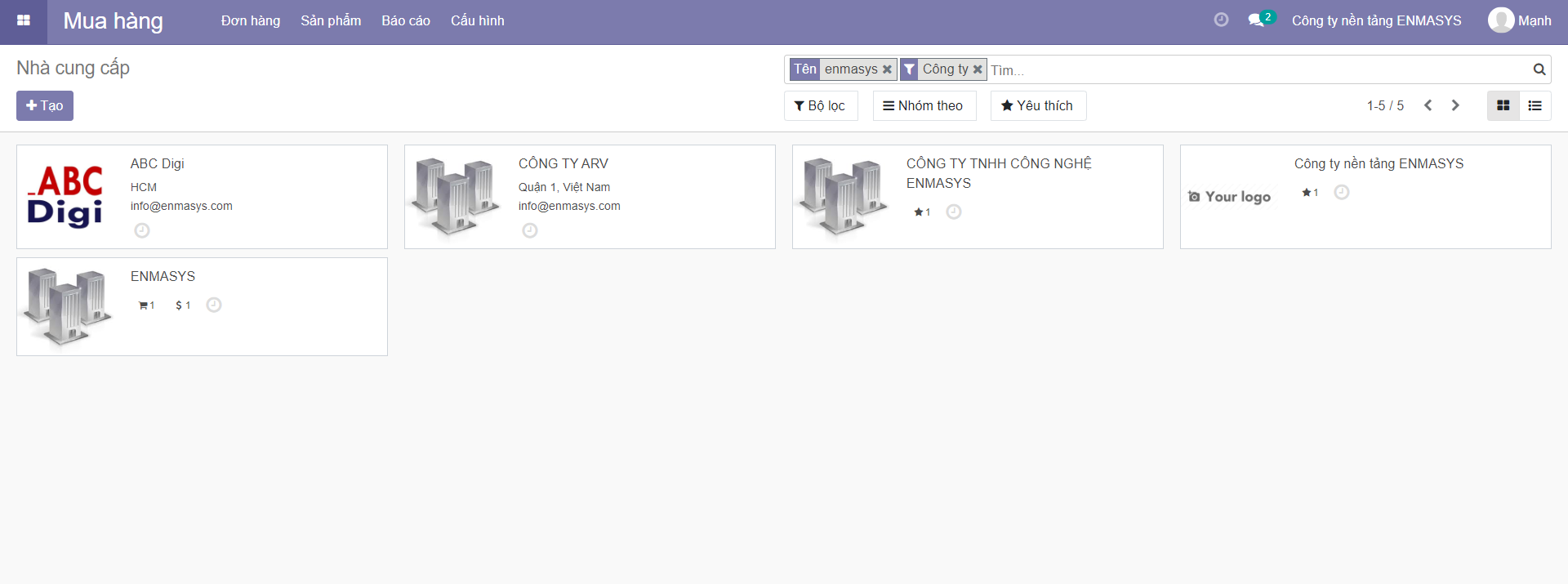Go to next page of vendors

pyautogui.click(x=1455, y=105)
